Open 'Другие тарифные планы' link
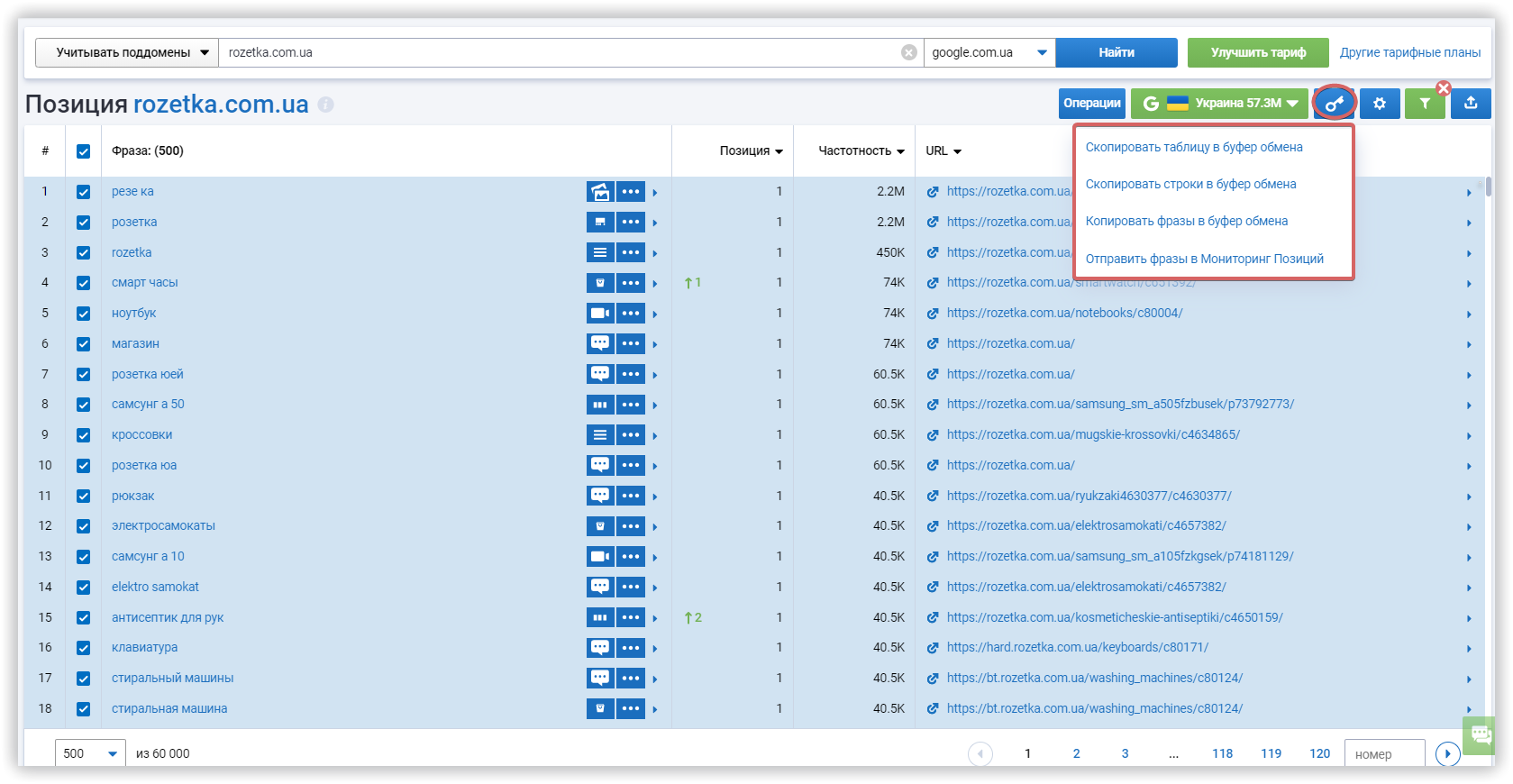Viewport: 1513px width, 784px height. click(x=1410, y=52)
